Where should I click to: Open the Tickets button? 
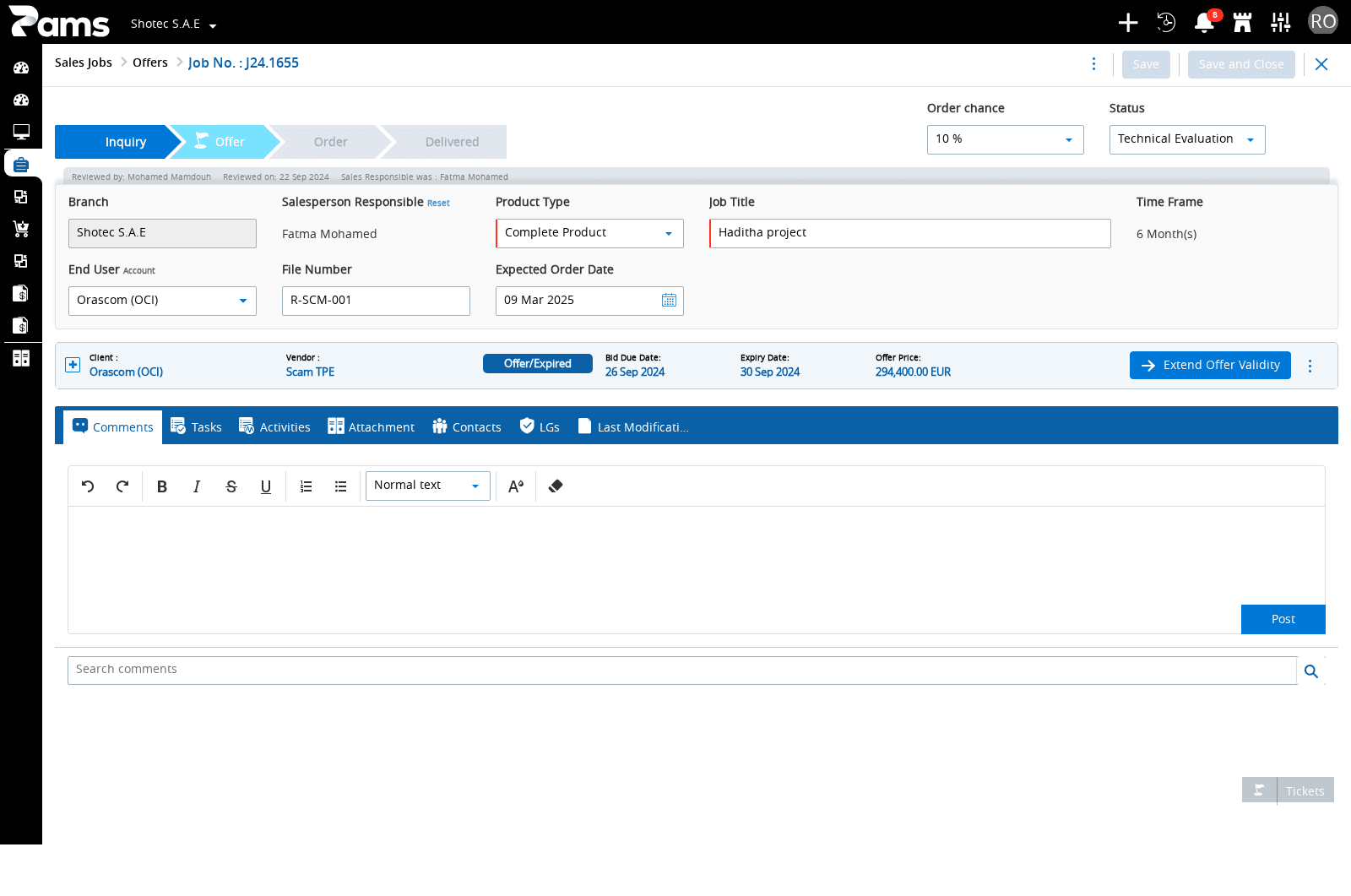pos(1288,790)
